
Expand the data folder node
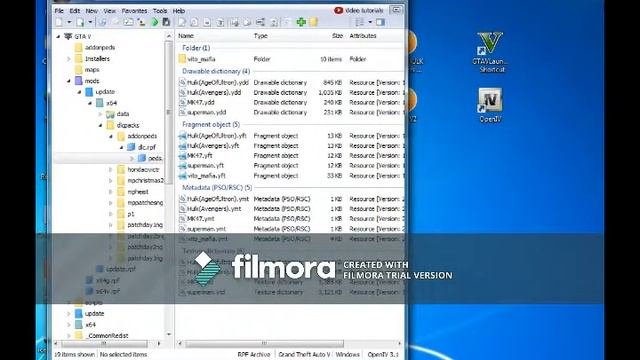click(x=100, y=114)
